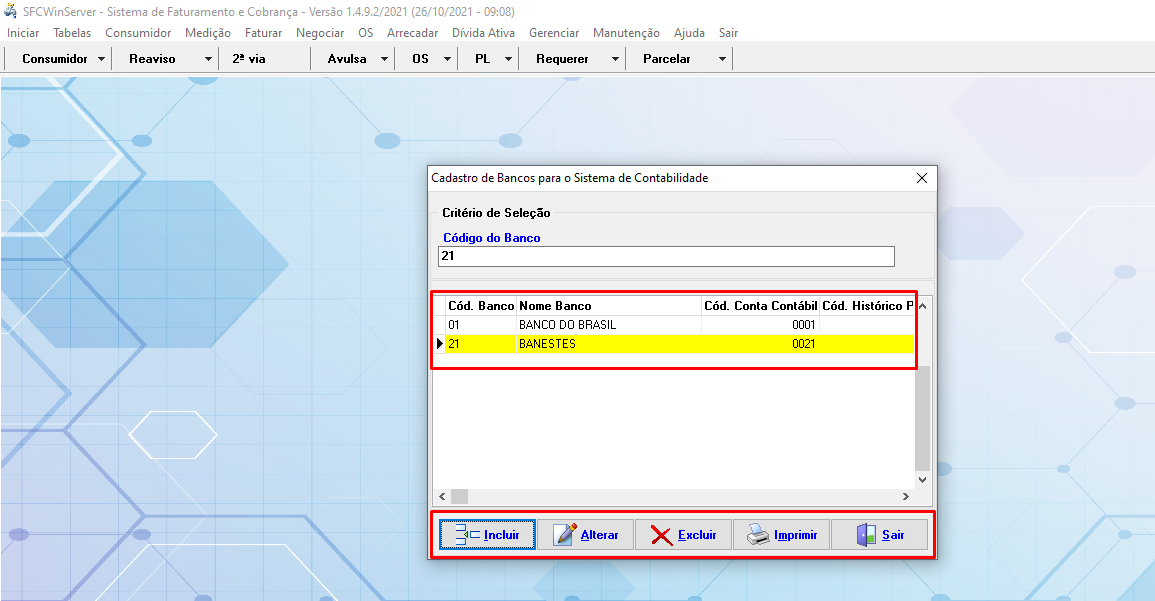1155x601 pixels.
Task: Select the BANCO DO BRASIL row
Action: point(567,325)
